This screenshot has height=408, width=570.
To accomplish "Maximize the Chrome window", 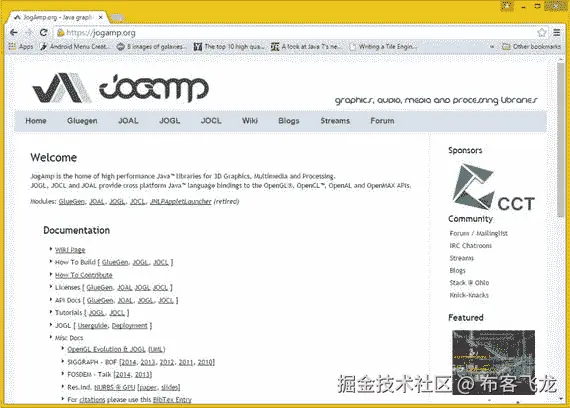I will click(x=537, y=6).
